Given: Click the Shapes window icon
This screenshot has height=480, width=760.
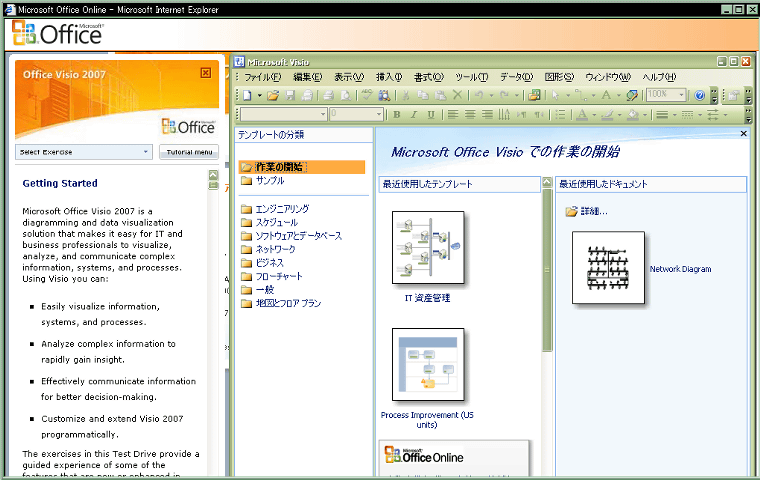Looking at the screenshot, I should coord(535,95).
